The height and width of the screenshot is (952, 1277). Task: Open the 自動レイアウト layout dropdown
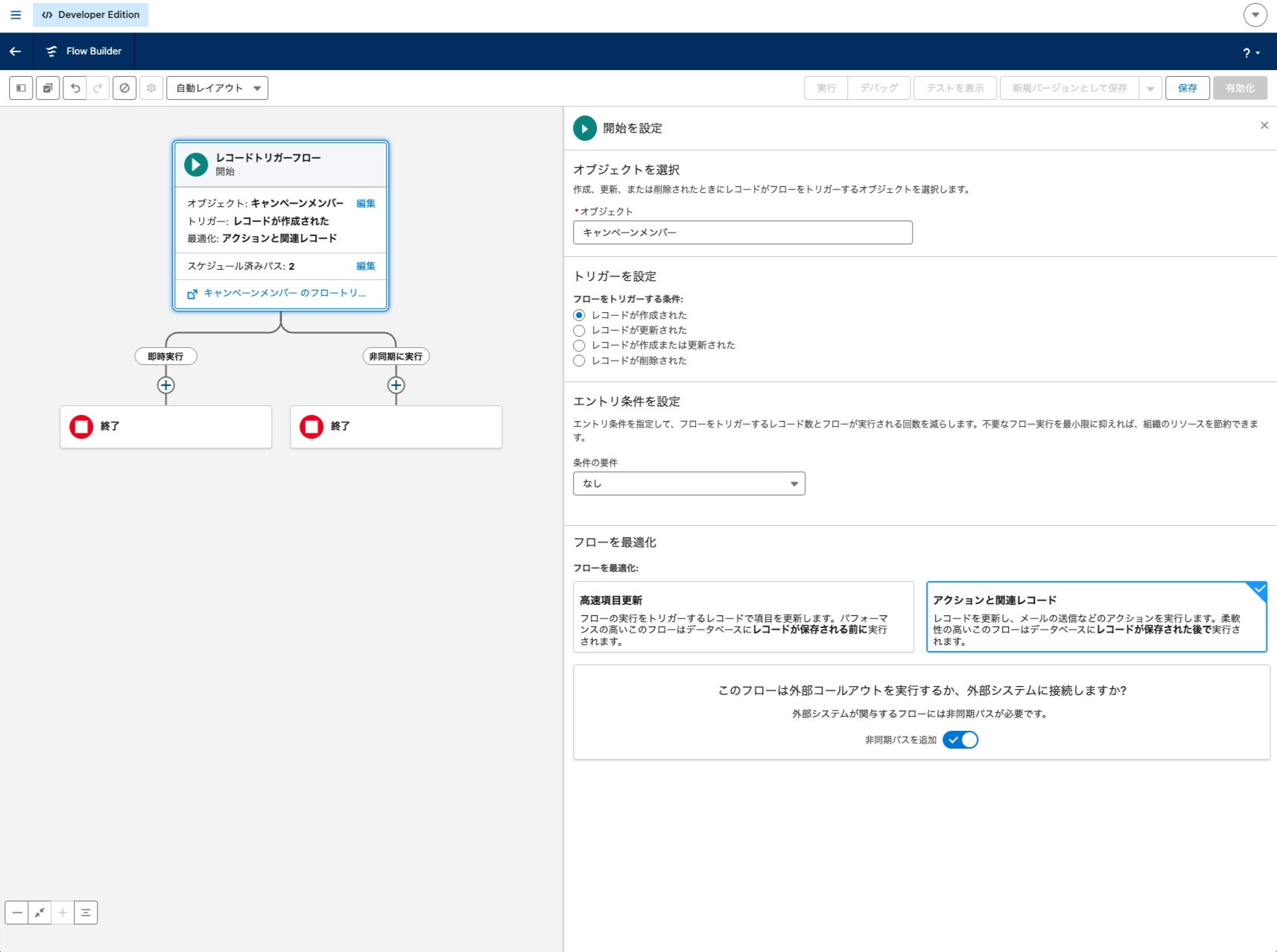(x=218, y=88)
